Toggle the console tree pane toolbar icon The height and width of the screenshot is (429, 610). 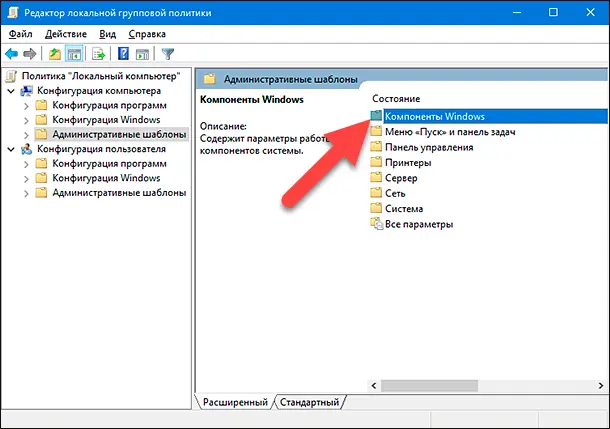click(x=74, y=54)
